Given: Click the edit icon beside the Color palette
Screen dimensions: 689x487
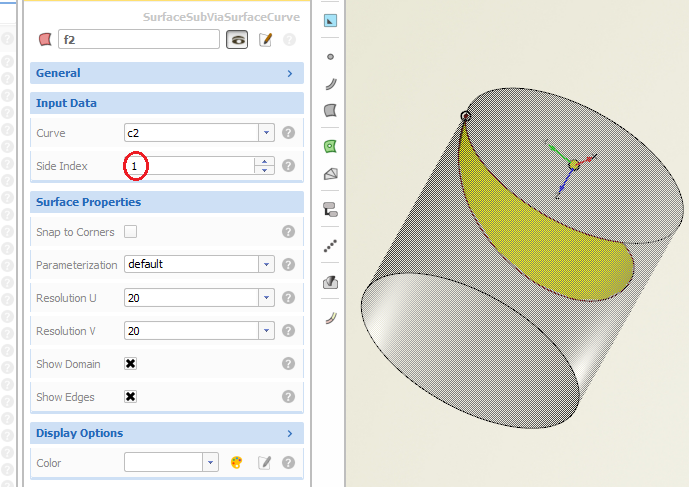Looking at the screenshot, I should tap(264, 462).
